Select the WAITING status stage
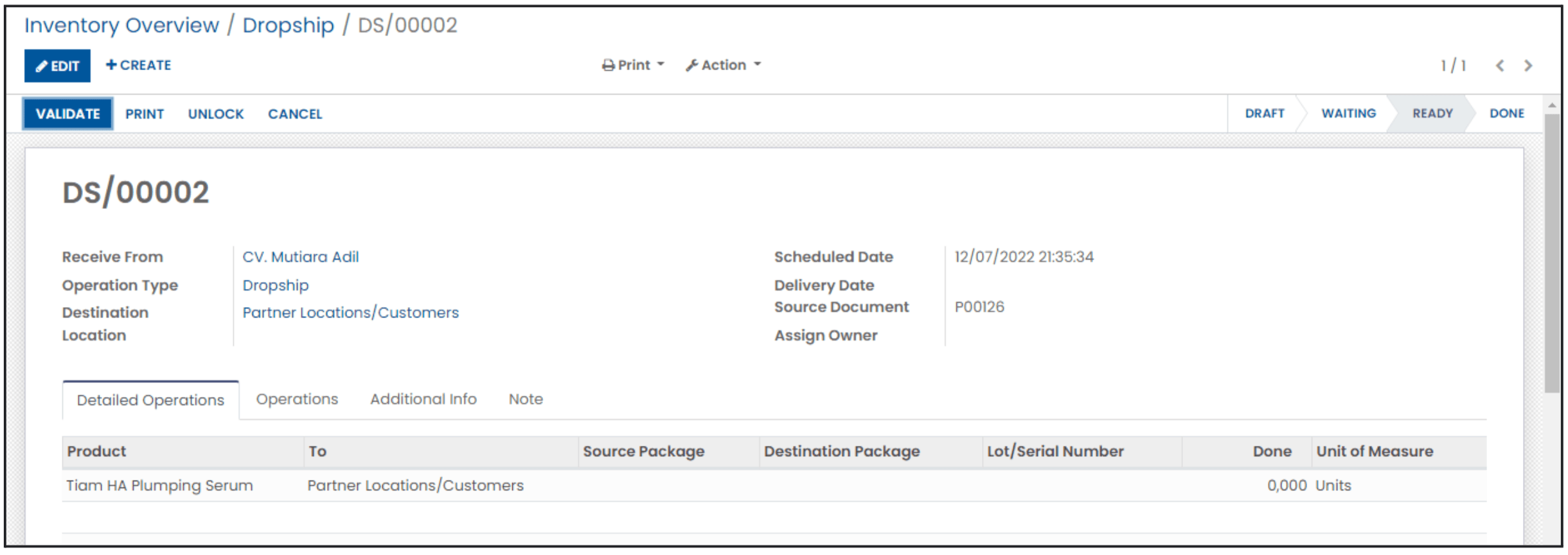Screen dimensions: 1568x555 coord(1348,113)
